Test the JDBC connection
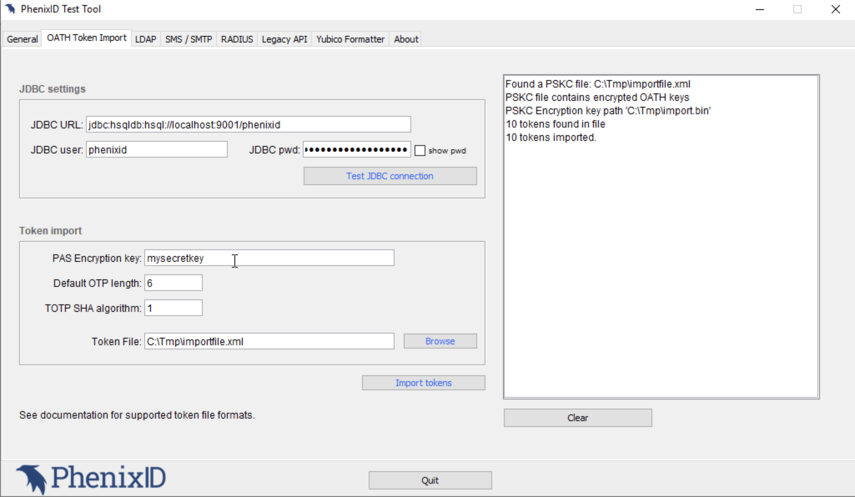Image resolution: width=855 pixels, height=497 pixels. point(390,176)
